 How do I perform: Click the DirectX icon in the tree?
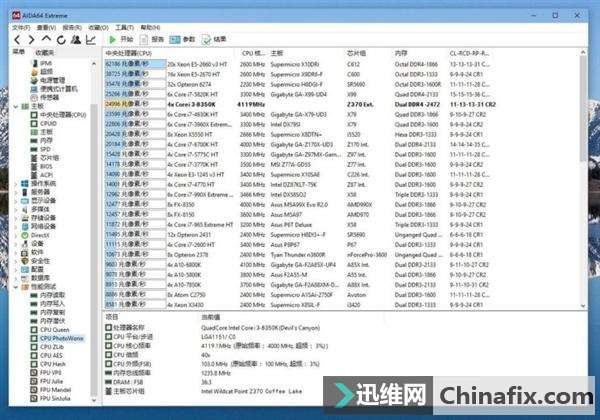click(x=25, y=235)
